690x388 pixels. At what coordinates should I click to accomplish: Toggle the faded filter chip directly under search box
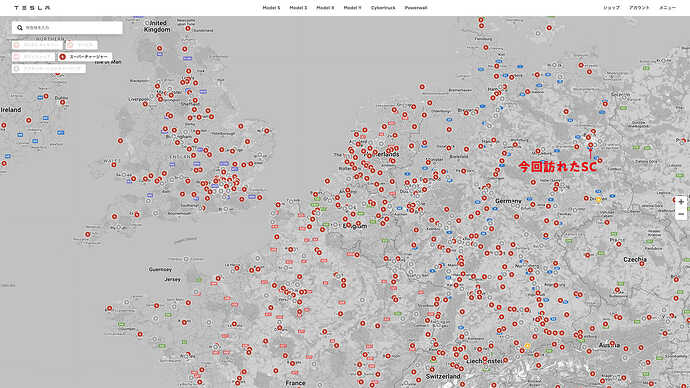coord(37,45)
